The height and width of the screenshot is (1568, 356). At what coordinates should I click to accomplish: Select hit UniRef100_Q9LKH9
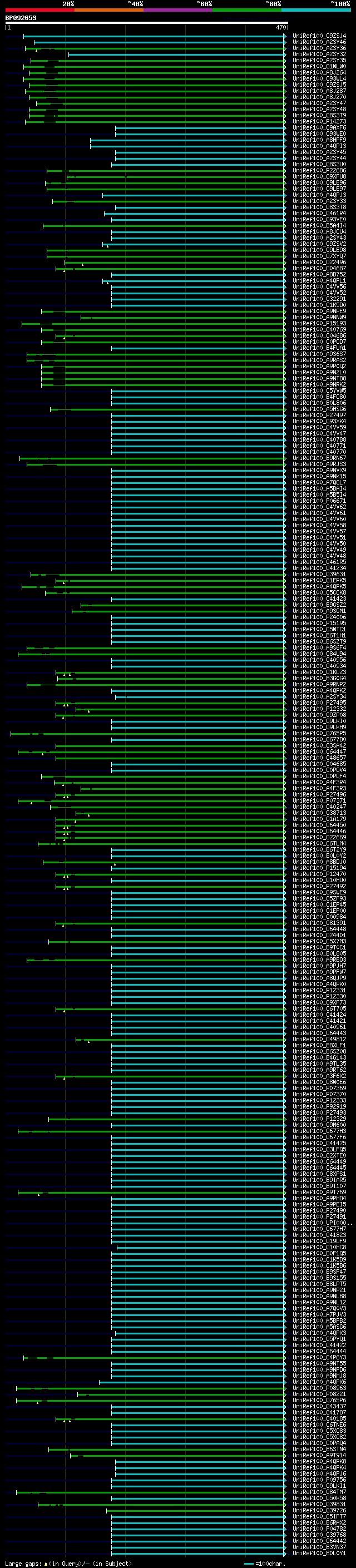319,728
